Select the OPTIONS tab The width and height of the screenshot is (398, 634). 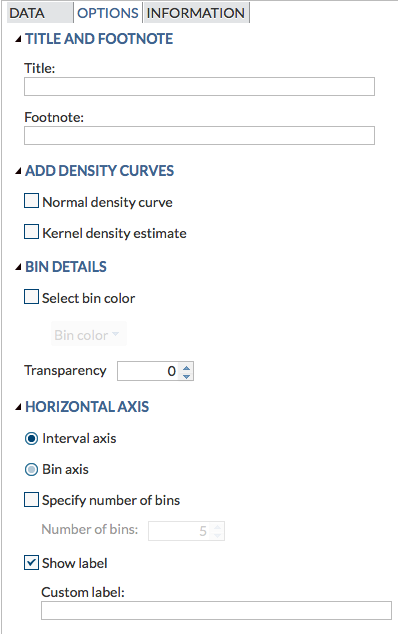[x=108, y=13]
